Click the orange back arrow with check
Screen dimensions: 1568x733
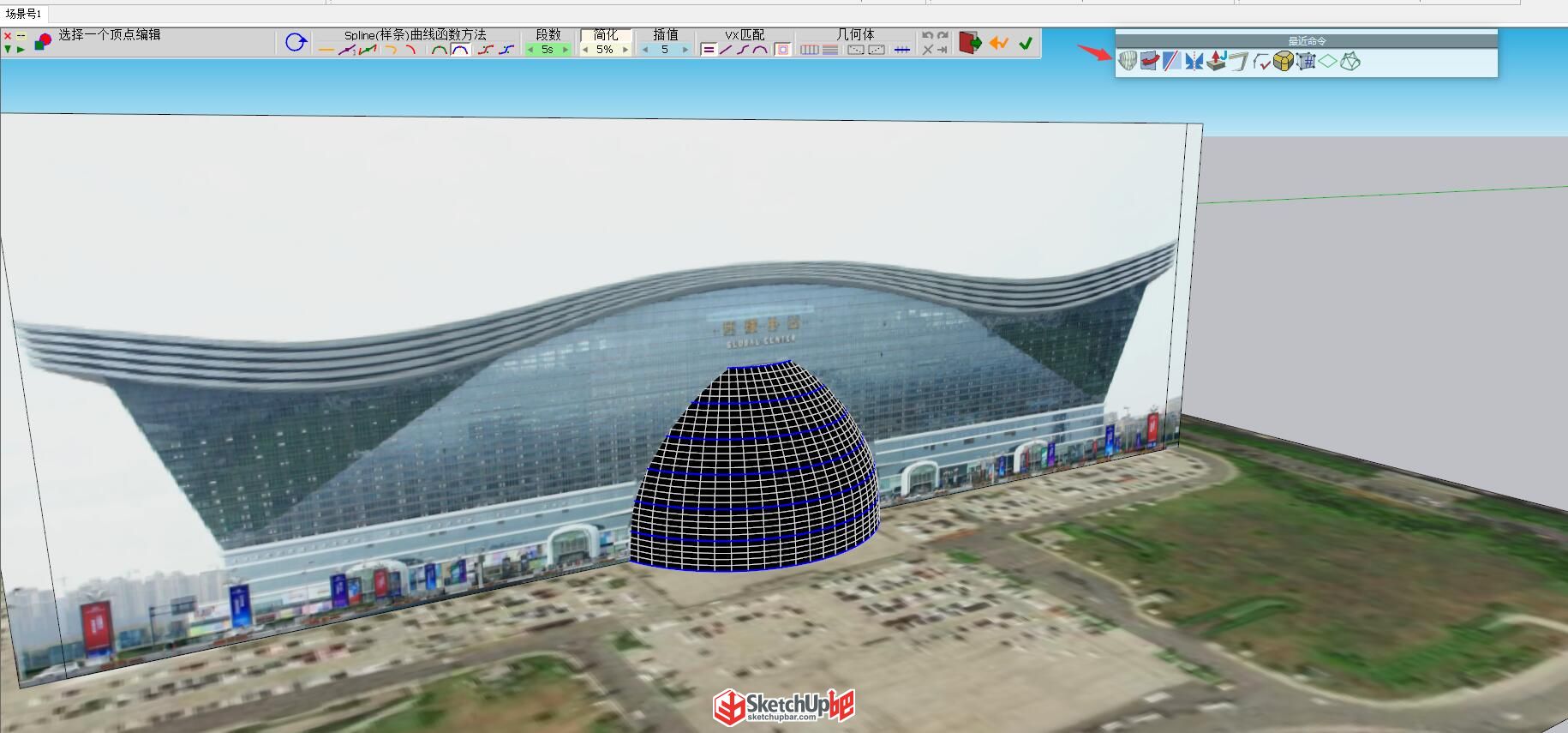pyautogui.click(x=998, y=43)
